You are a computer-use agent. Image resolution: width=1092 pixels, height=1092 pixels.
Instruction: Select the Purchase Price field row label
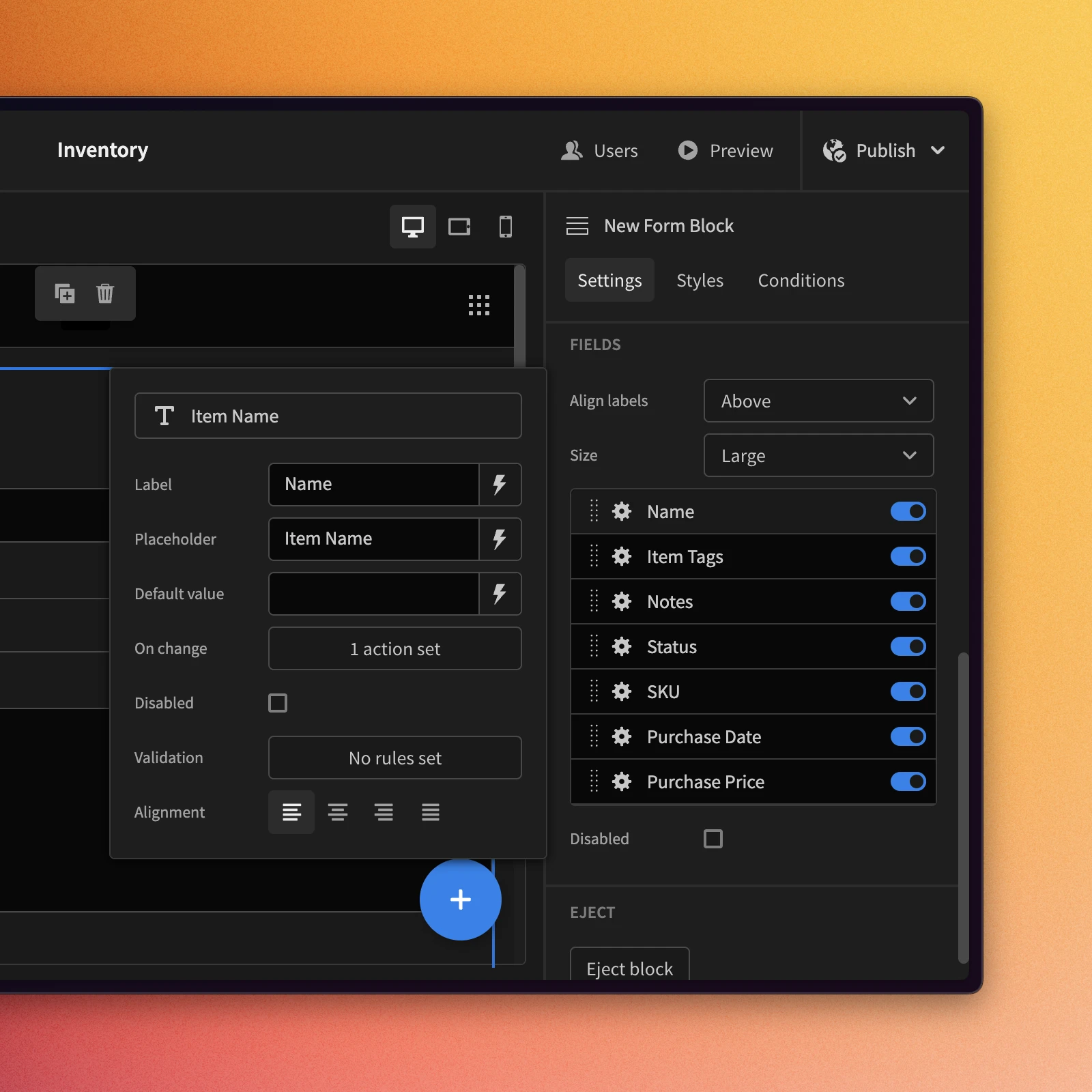(706, 781)
